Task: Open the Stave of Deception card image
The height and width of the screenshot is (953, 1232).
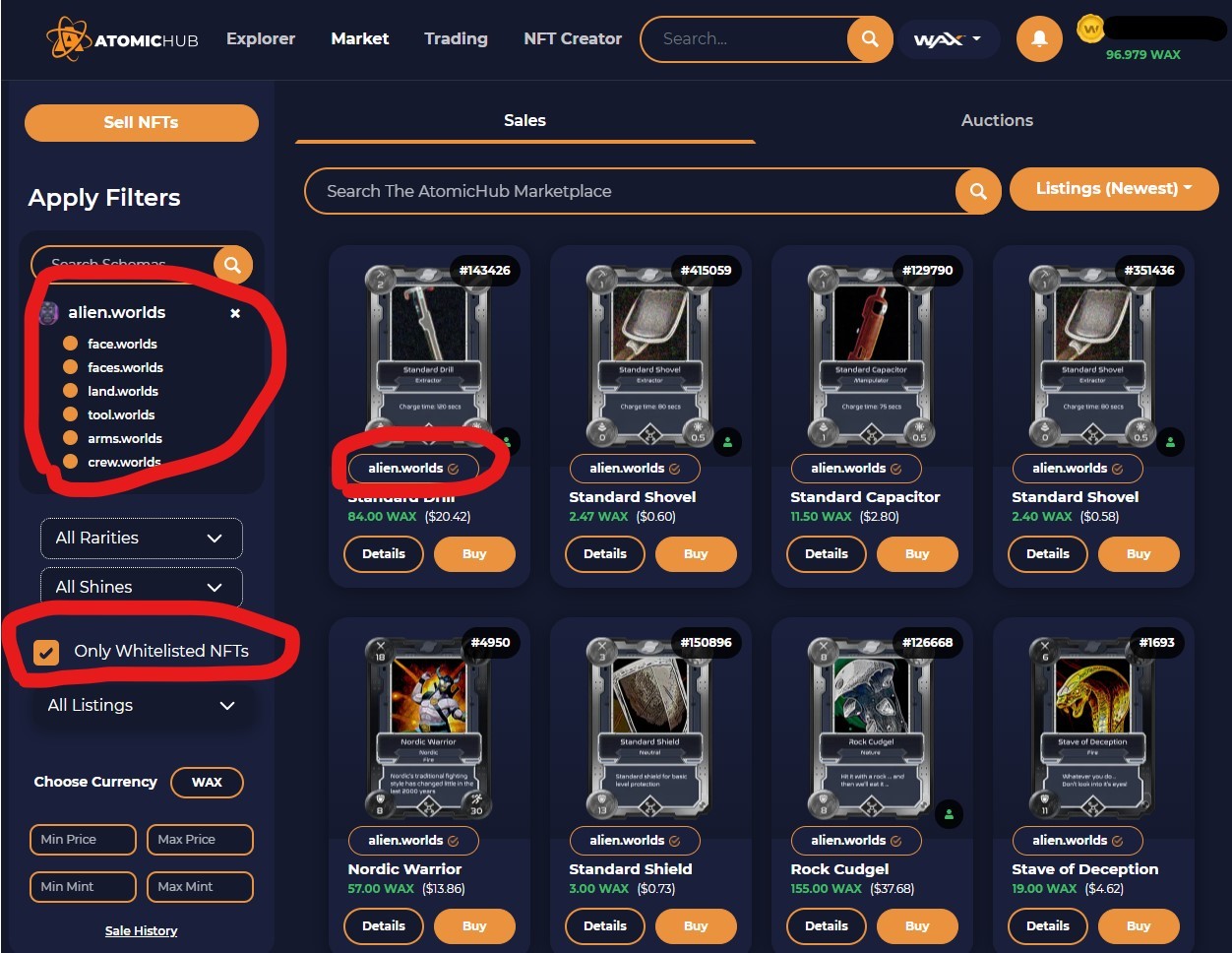Action: [1093, 728]
